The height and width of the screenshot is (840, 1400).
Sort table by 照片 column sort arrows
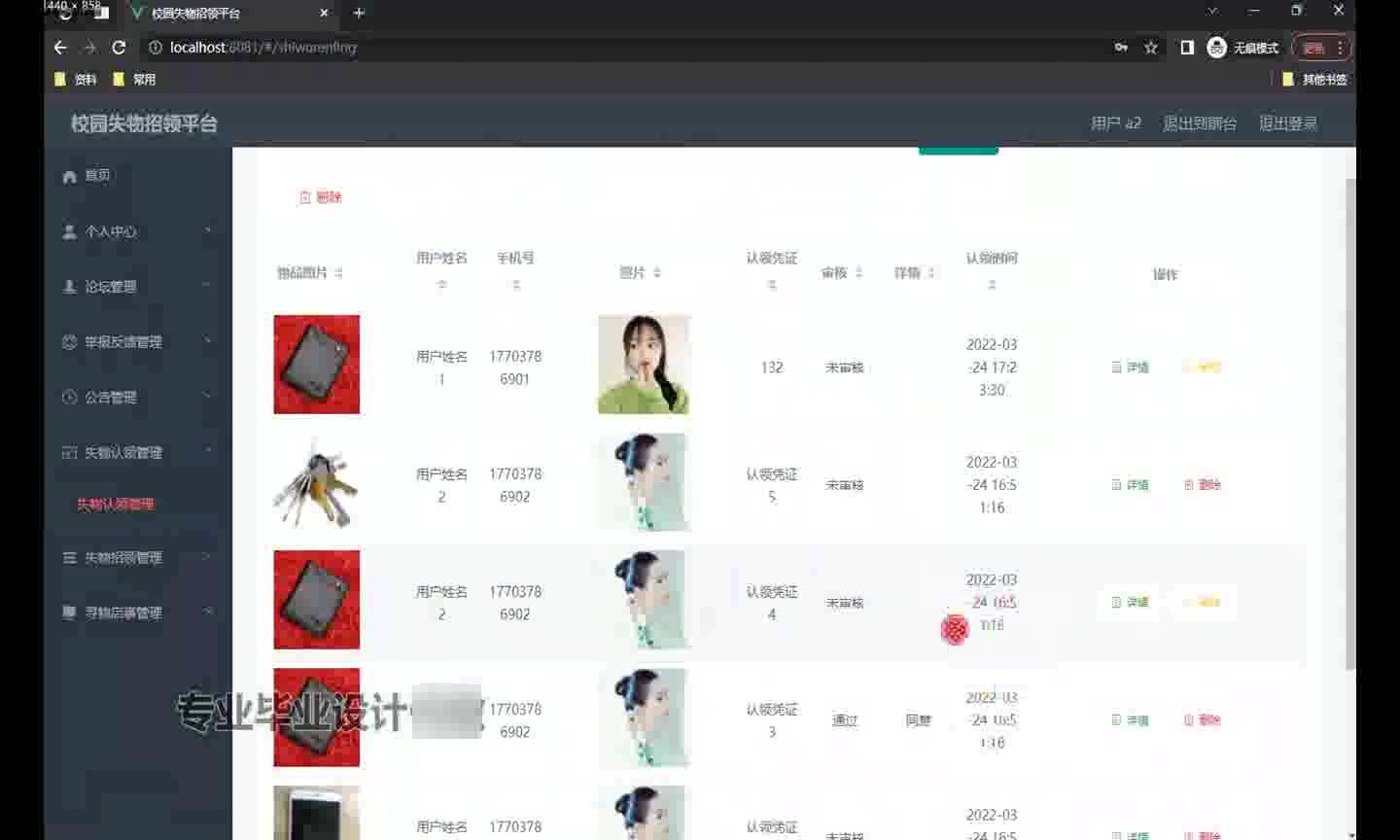[x=657, y=273]
